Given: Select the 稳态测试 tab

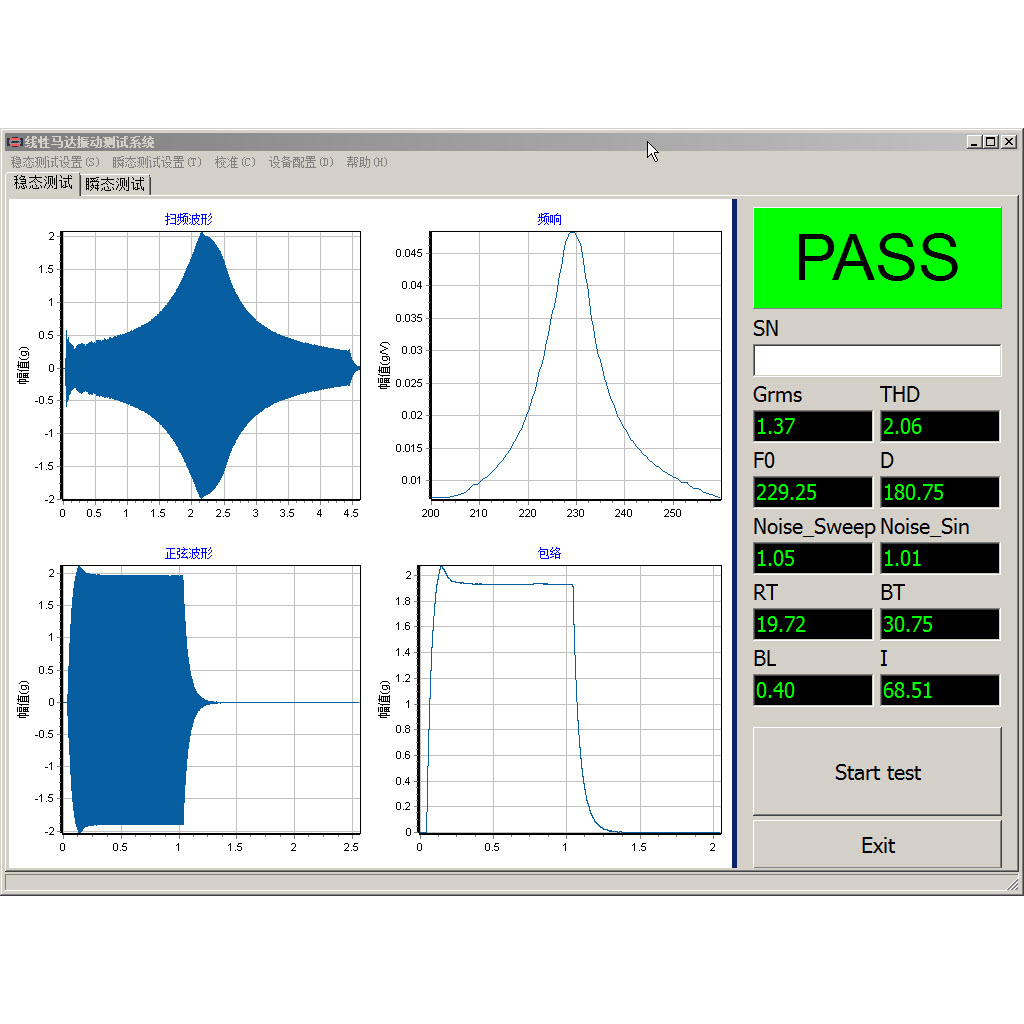Looking at the screenshot, I should 43,183.
